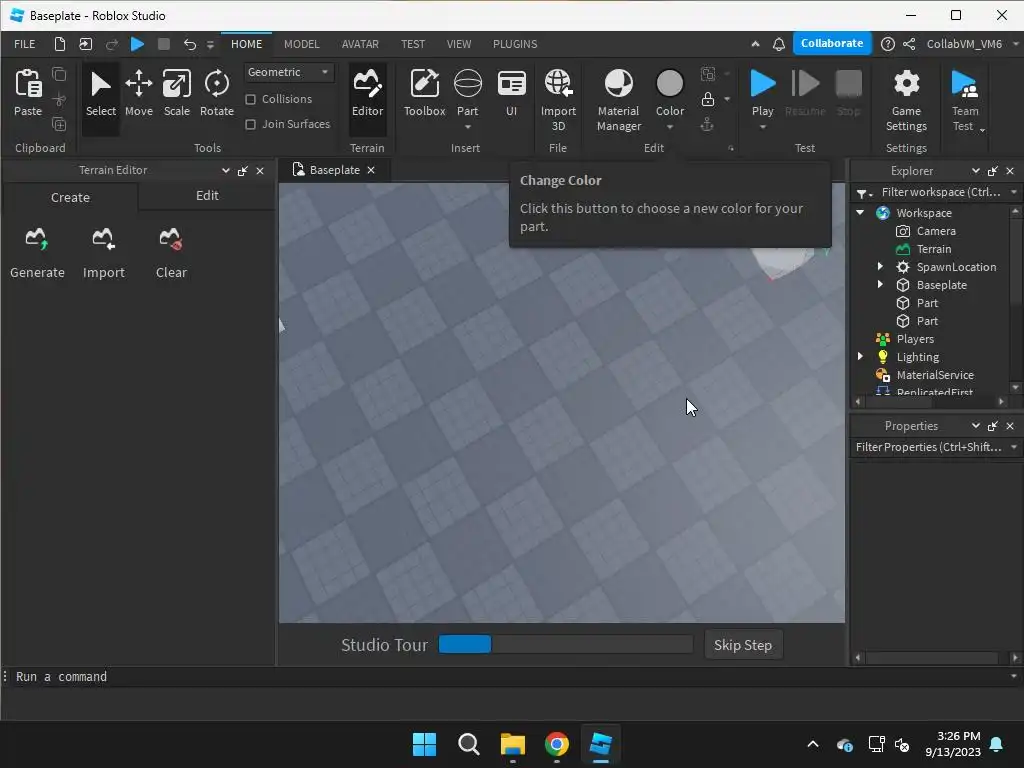Click the Skip Step button

point(743,645)
